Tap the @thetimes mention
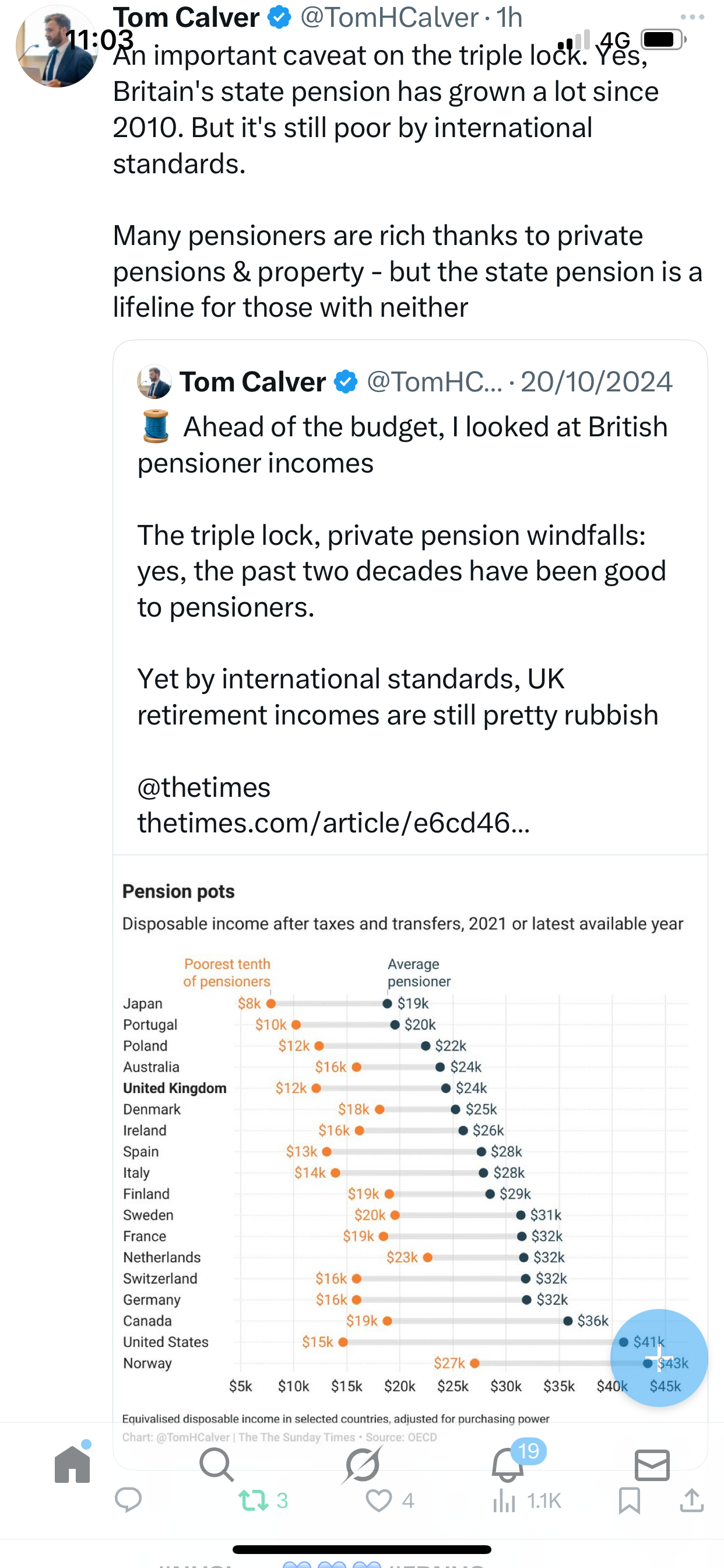 tap(204, 787)
